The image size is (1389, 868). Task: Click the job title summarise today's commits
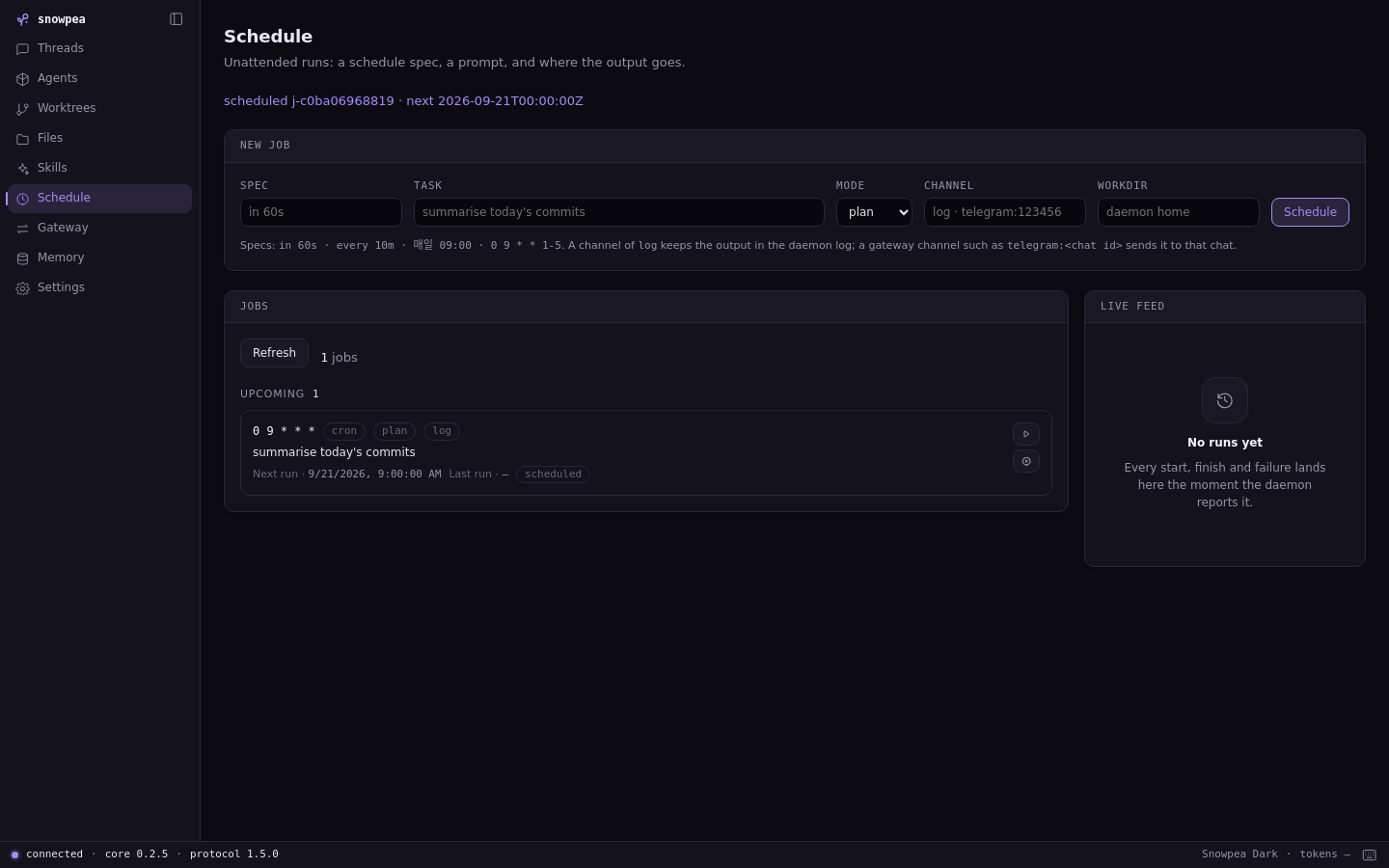click(x=334, y=452)
